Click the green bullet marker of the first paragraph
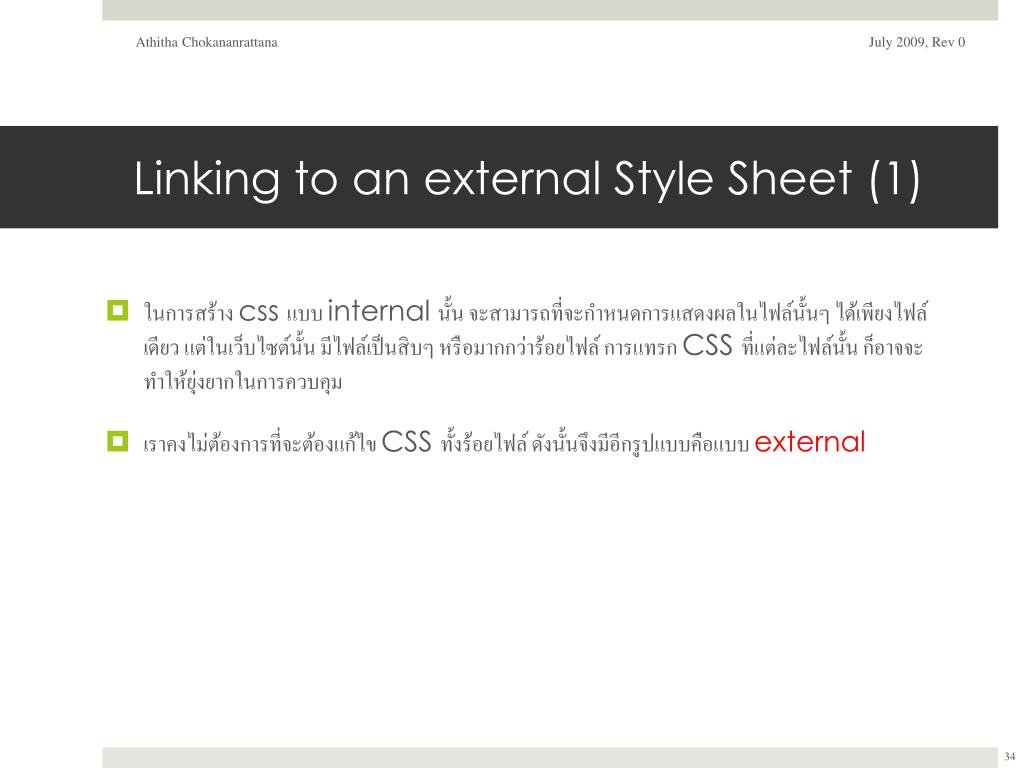The width and height of the screenshot is (1024, 768). pyautogui.click(x=118, y=310)
